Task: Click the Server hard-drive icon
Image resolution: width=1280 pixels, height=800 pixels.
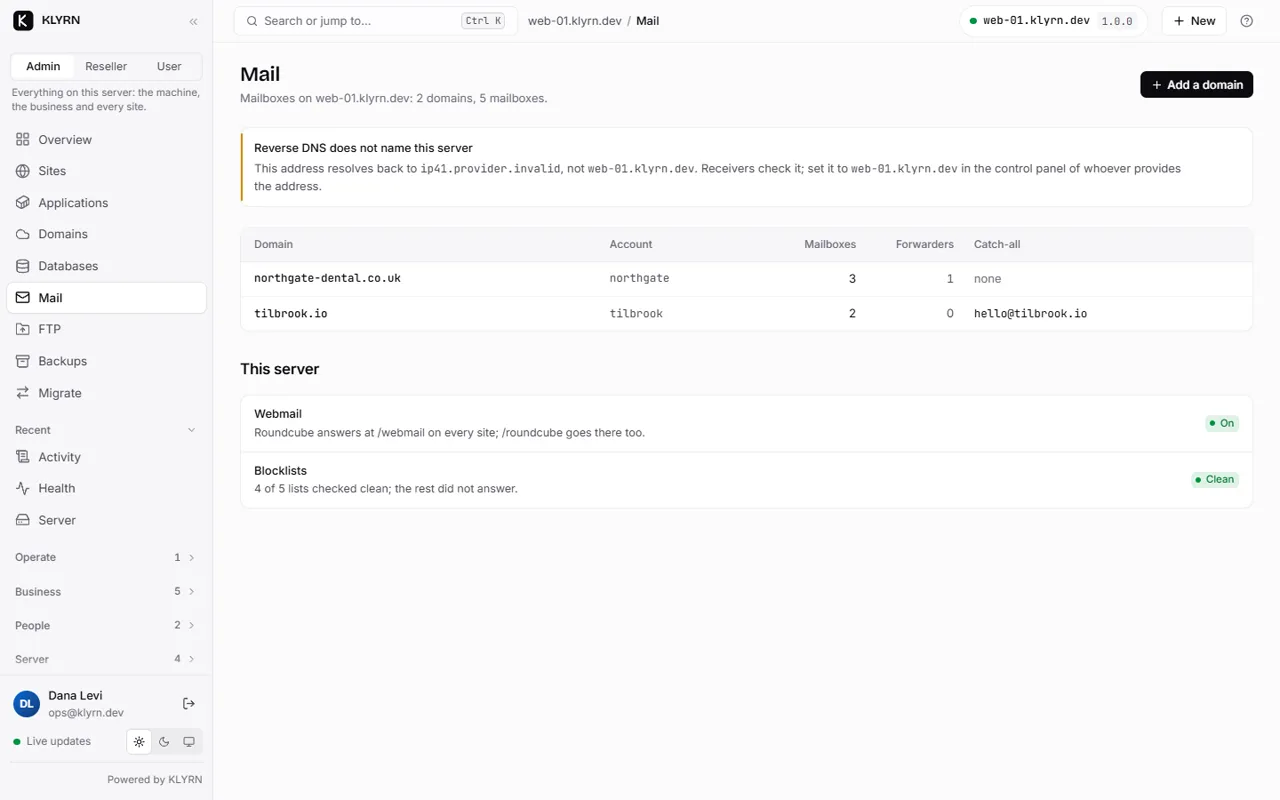Action: tap(23, 520)
